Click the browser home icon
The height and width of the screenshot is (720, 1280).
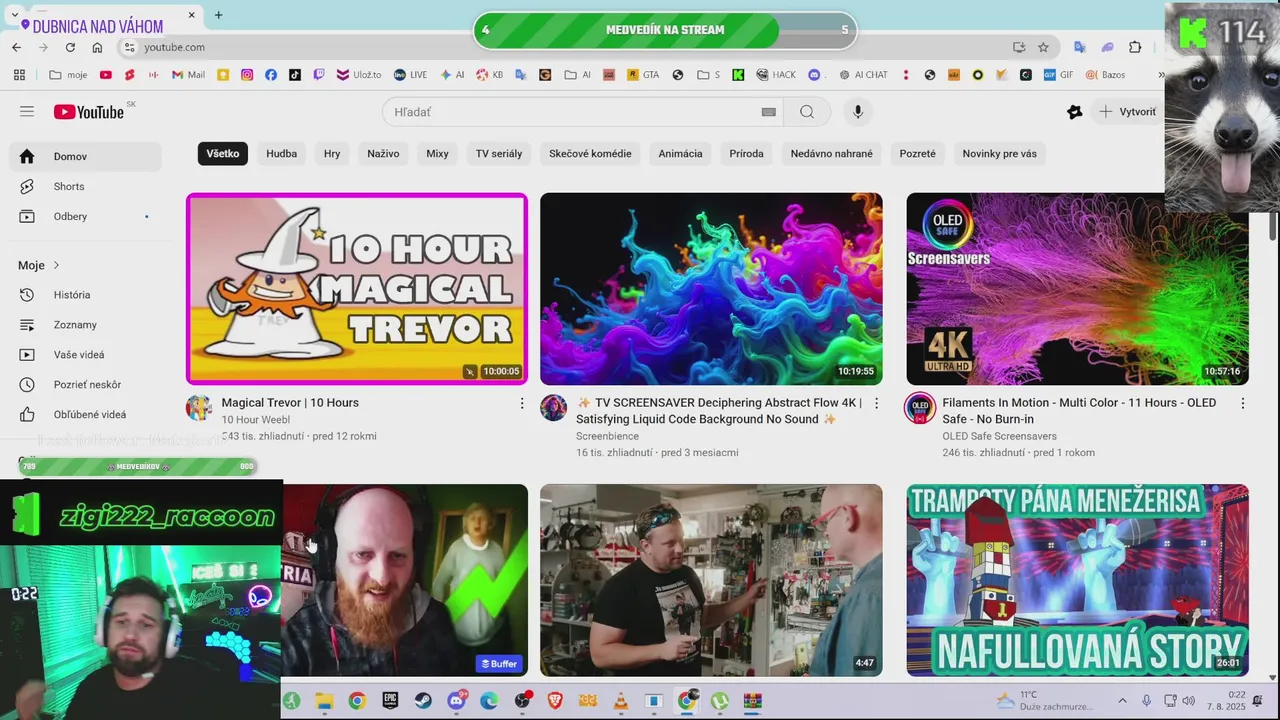(97, 47)
